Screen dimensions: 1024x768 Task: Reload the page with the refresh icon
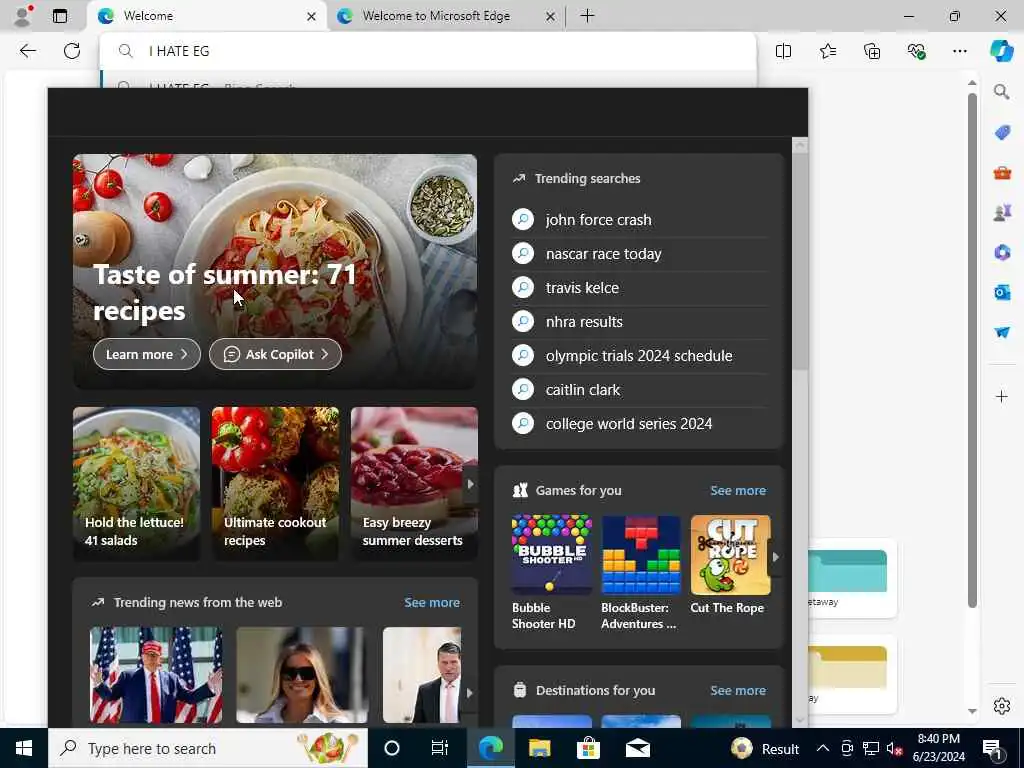click(x=72, y=51)
